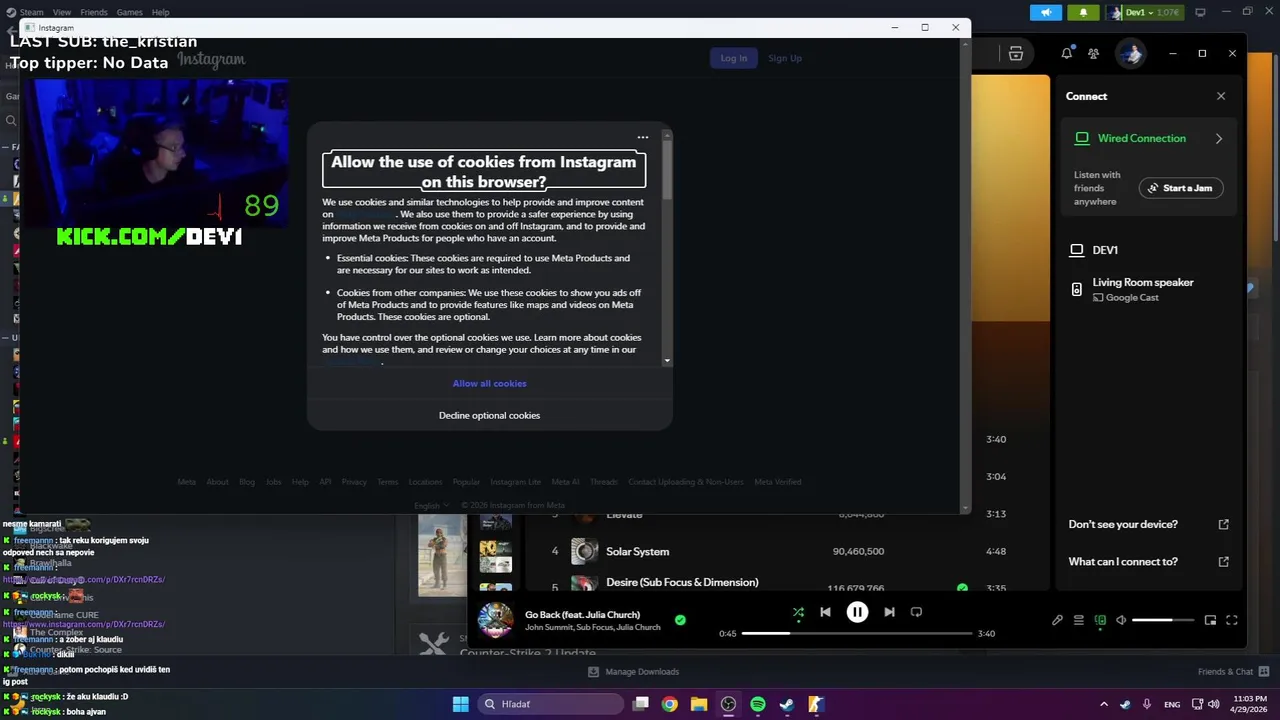Open the Steam View menu
This screenshot has height=720, width=1280.
[x=62, y=12]
